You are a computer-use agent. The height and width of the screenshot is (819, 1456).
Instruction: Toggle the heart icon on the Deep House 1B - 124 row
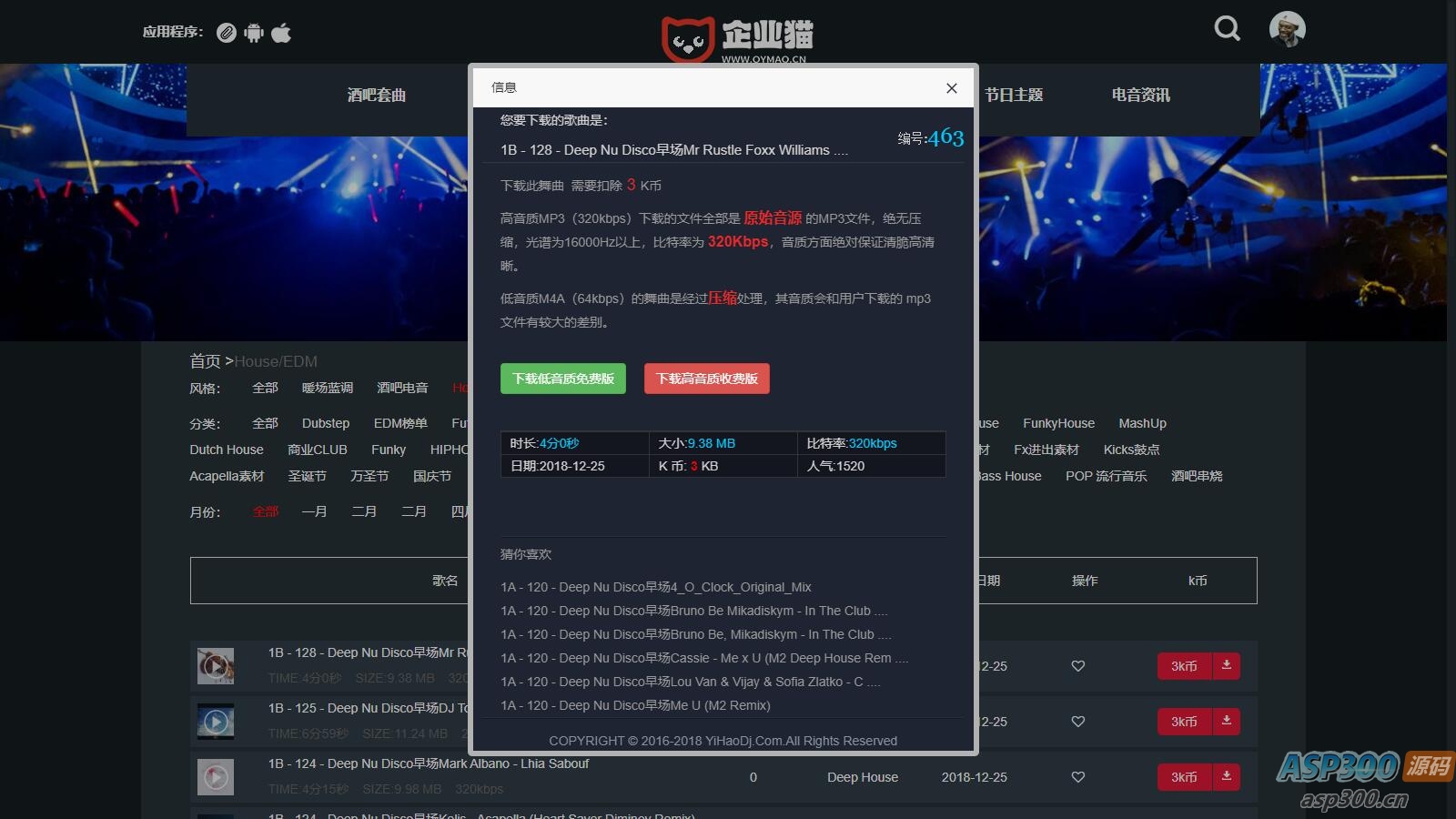point(1077,776)
